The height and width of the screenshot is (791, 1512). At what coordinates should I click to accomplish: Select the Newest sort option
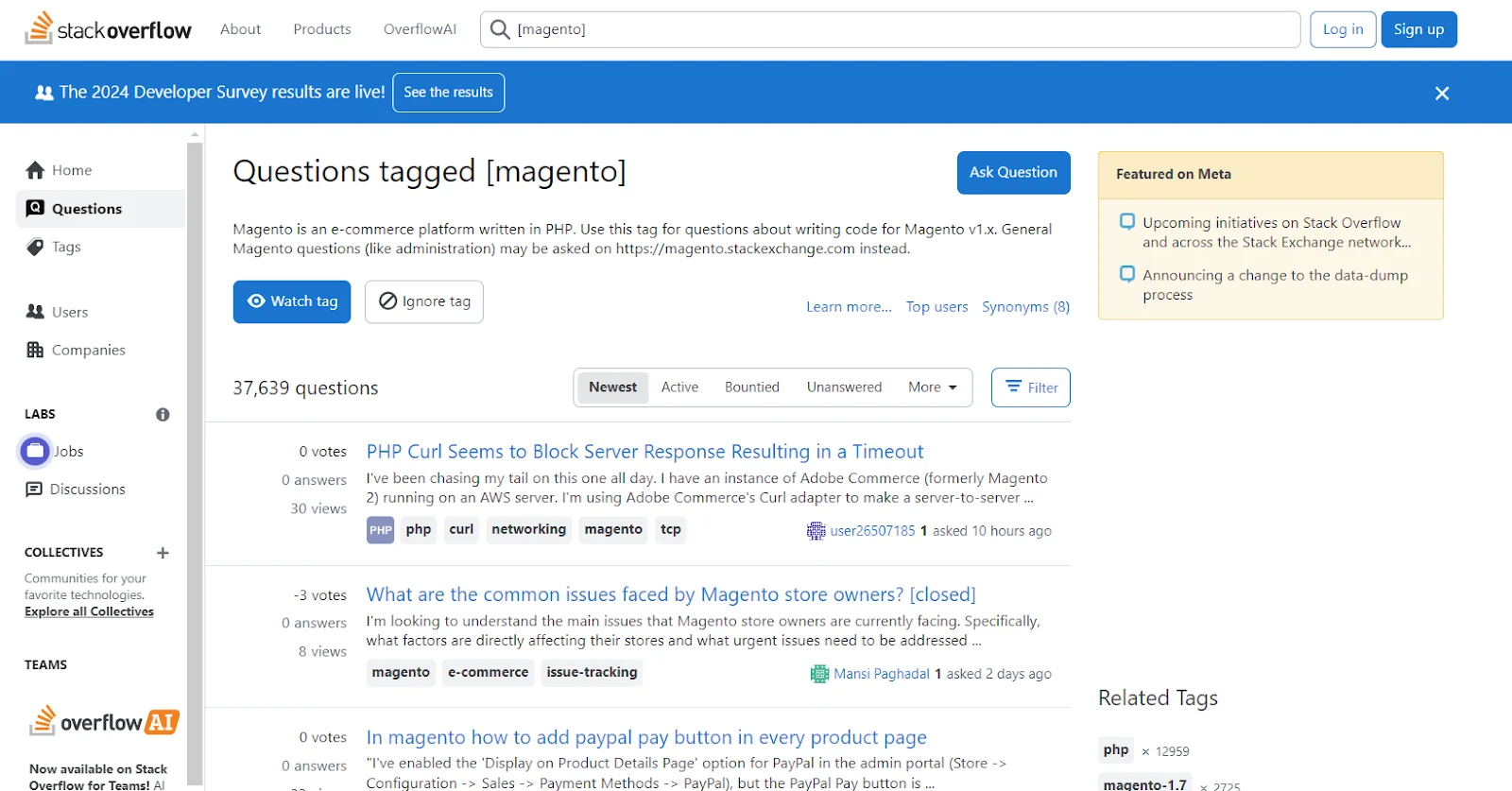coord(612,387)
